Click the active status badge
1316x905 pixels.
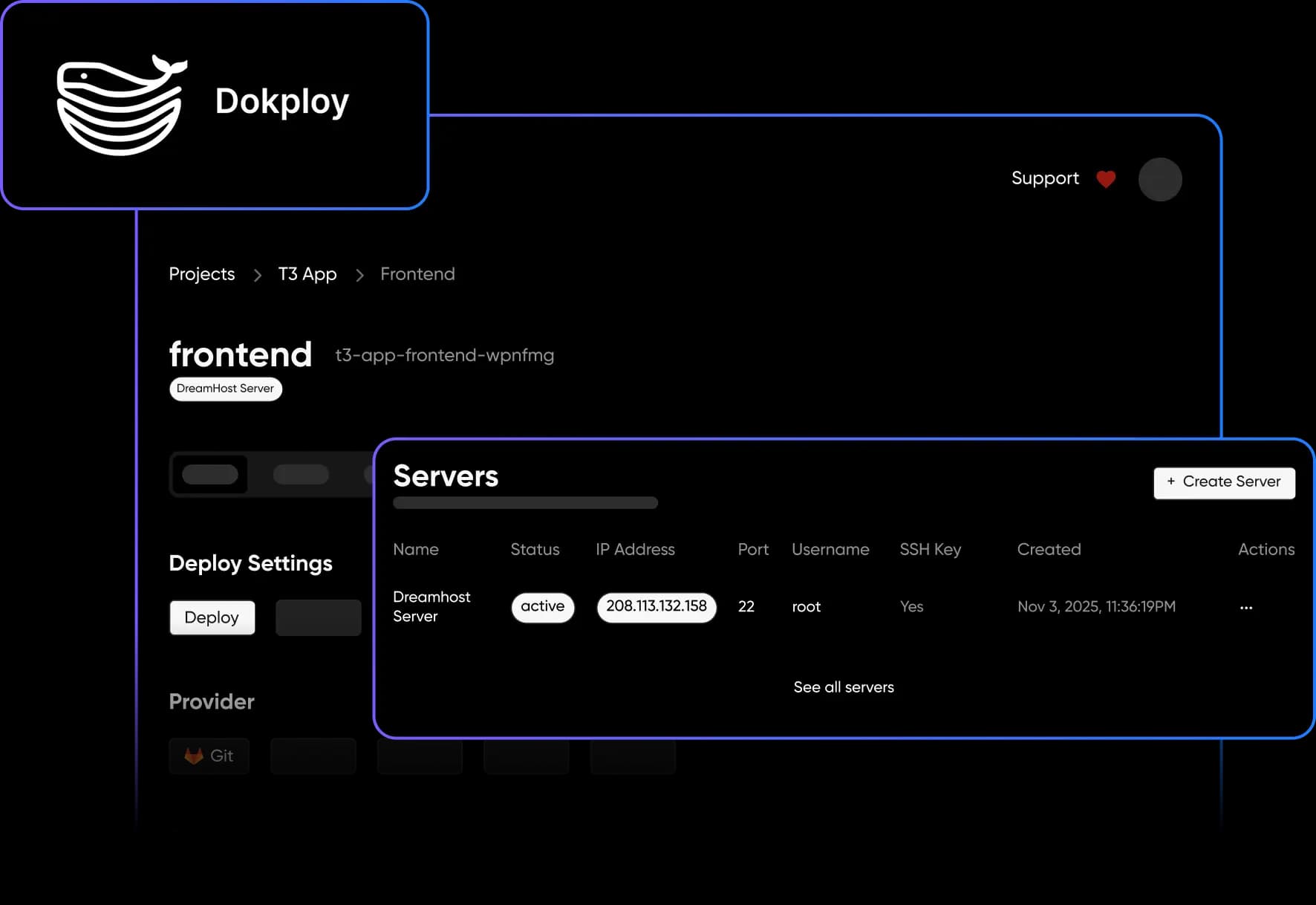click(x=543, y=607)
